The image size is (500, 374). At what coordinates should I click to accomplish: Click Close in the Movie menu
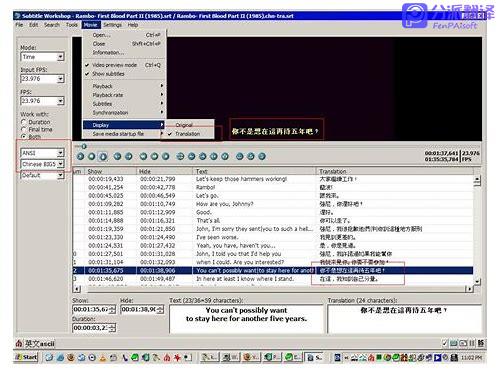[123, 44]
